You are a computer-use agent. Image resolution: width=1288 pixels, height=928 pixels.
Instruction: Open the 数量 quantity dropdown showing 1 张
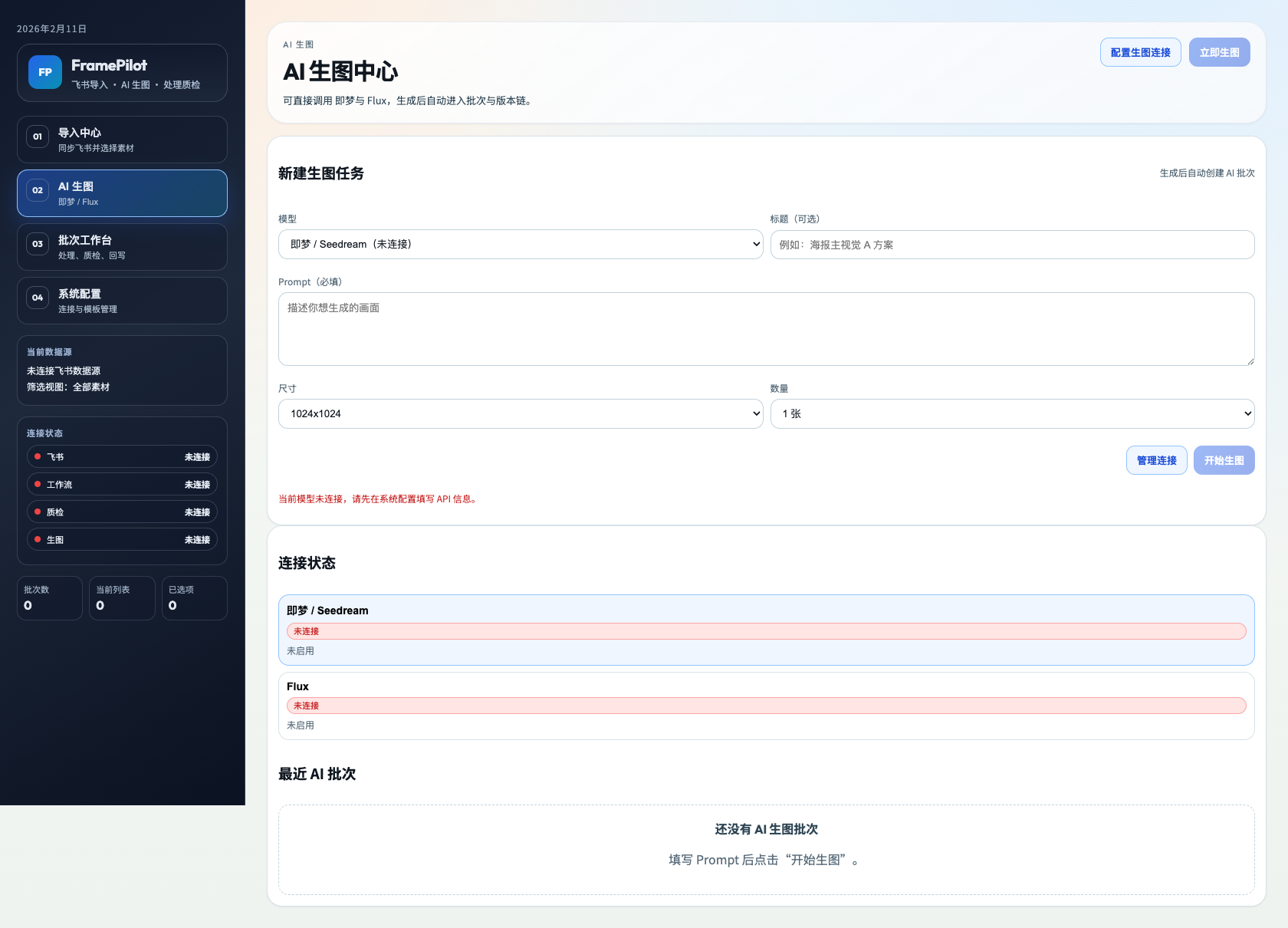coord(1012,413)
